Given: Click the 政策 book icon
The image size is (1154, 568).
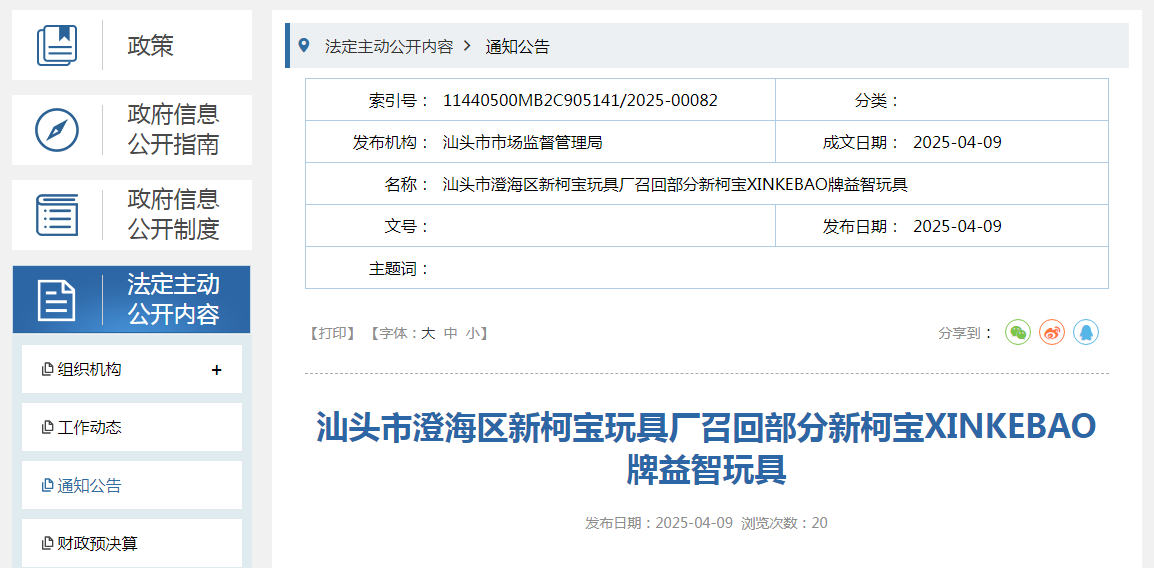Looking at the screenshot, I should click(57, 46).
